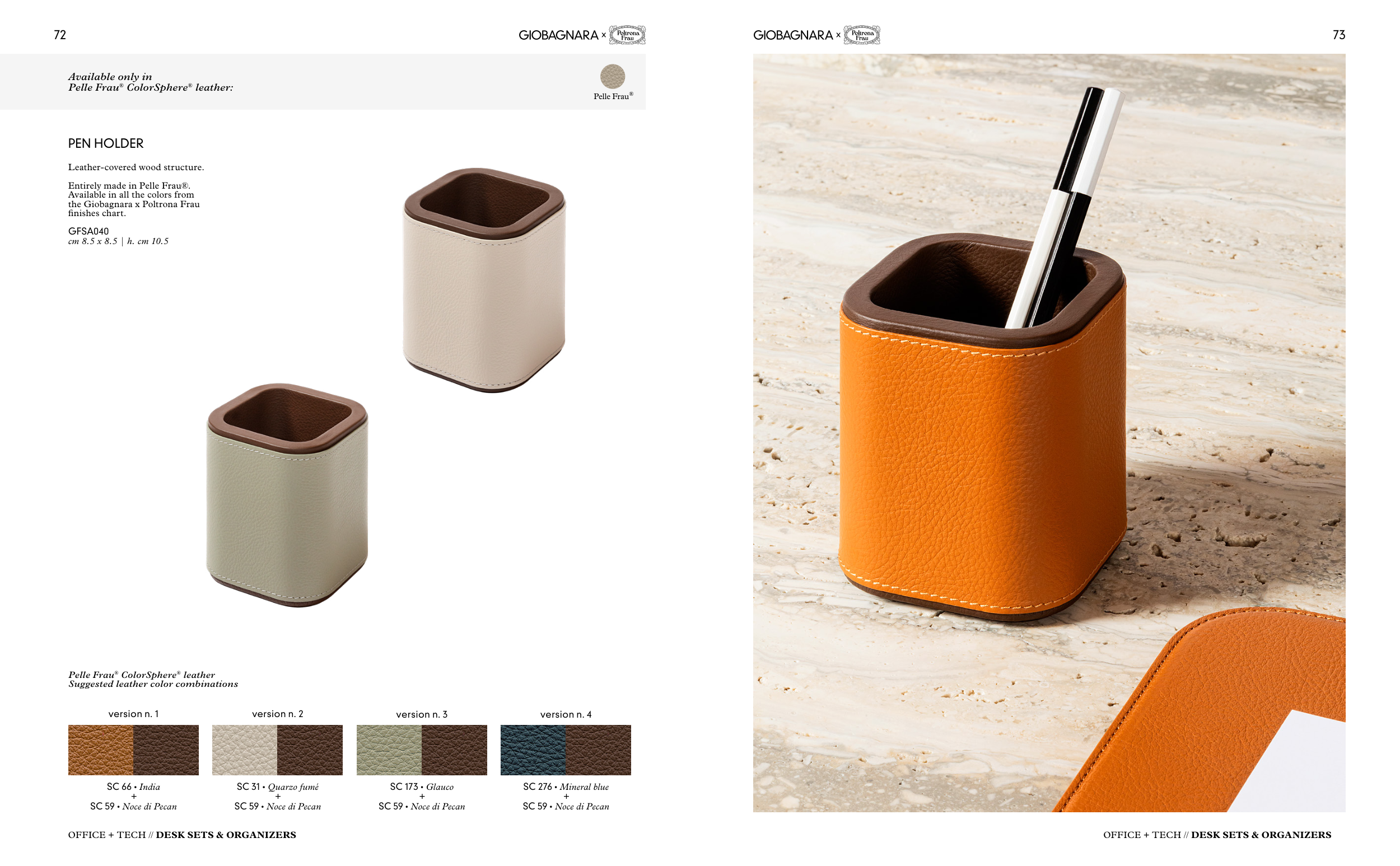Click the Poltrona Frau logo on page 72
This screenshot has height=866, width=1400.
[627, 35]
